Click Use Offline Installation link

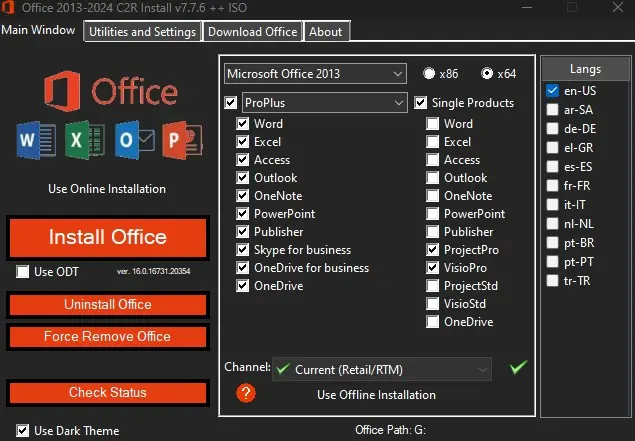click(x=377, y=395)
